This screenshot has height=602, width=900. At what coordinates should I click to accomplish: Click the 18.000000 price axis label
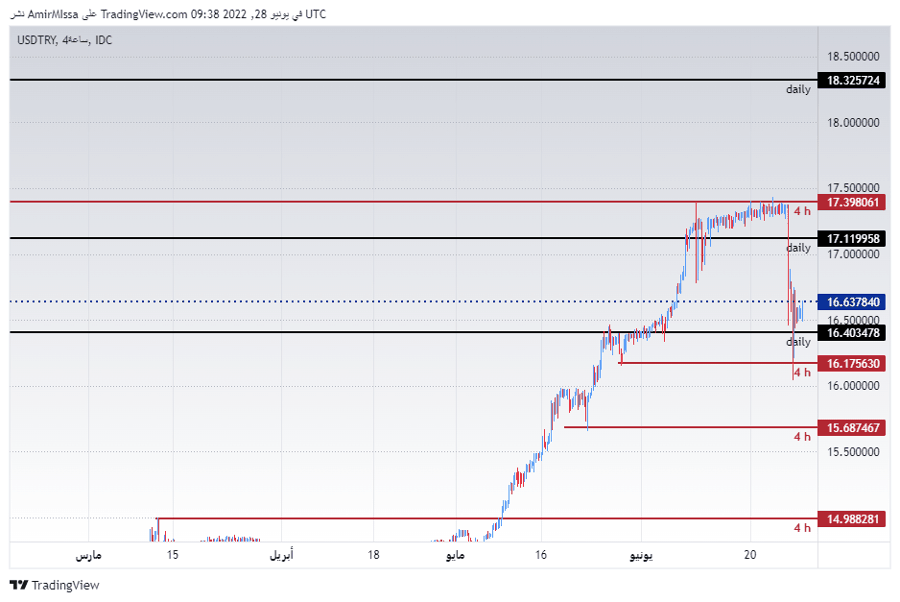point(853,122)
